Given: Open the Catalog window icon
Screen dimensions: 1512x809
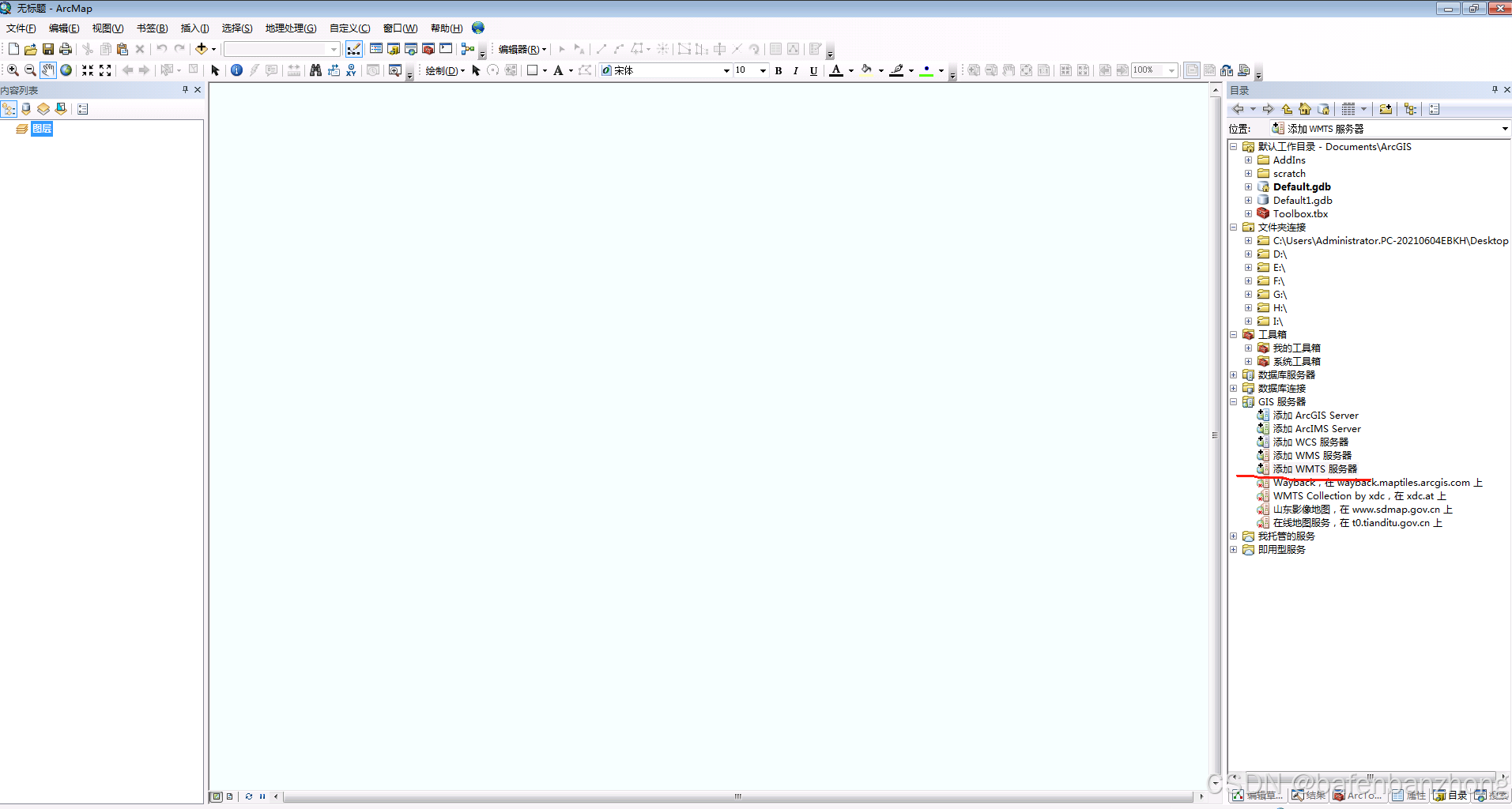Looking at the screenshot, I should tap(394, 49).
